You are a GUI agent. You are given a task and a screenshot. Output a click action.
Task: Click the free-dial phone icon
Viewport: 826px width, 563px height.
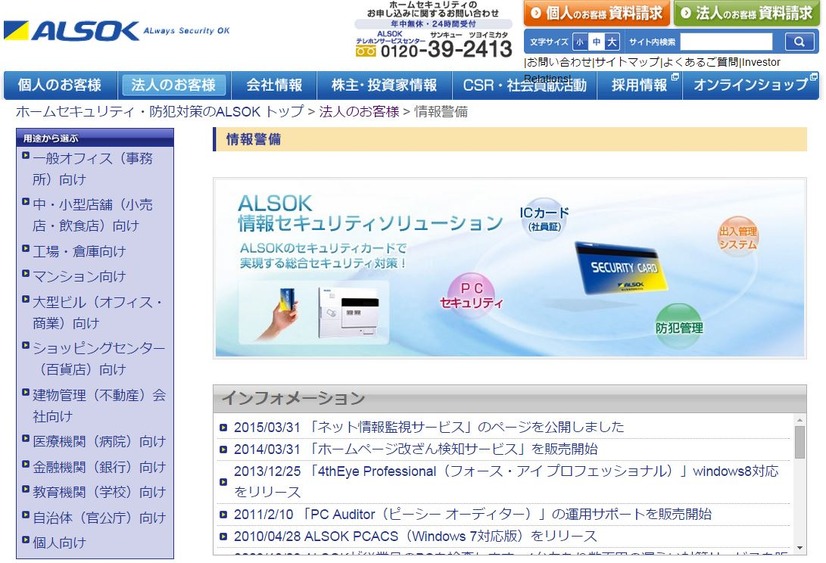coord(366,51)
